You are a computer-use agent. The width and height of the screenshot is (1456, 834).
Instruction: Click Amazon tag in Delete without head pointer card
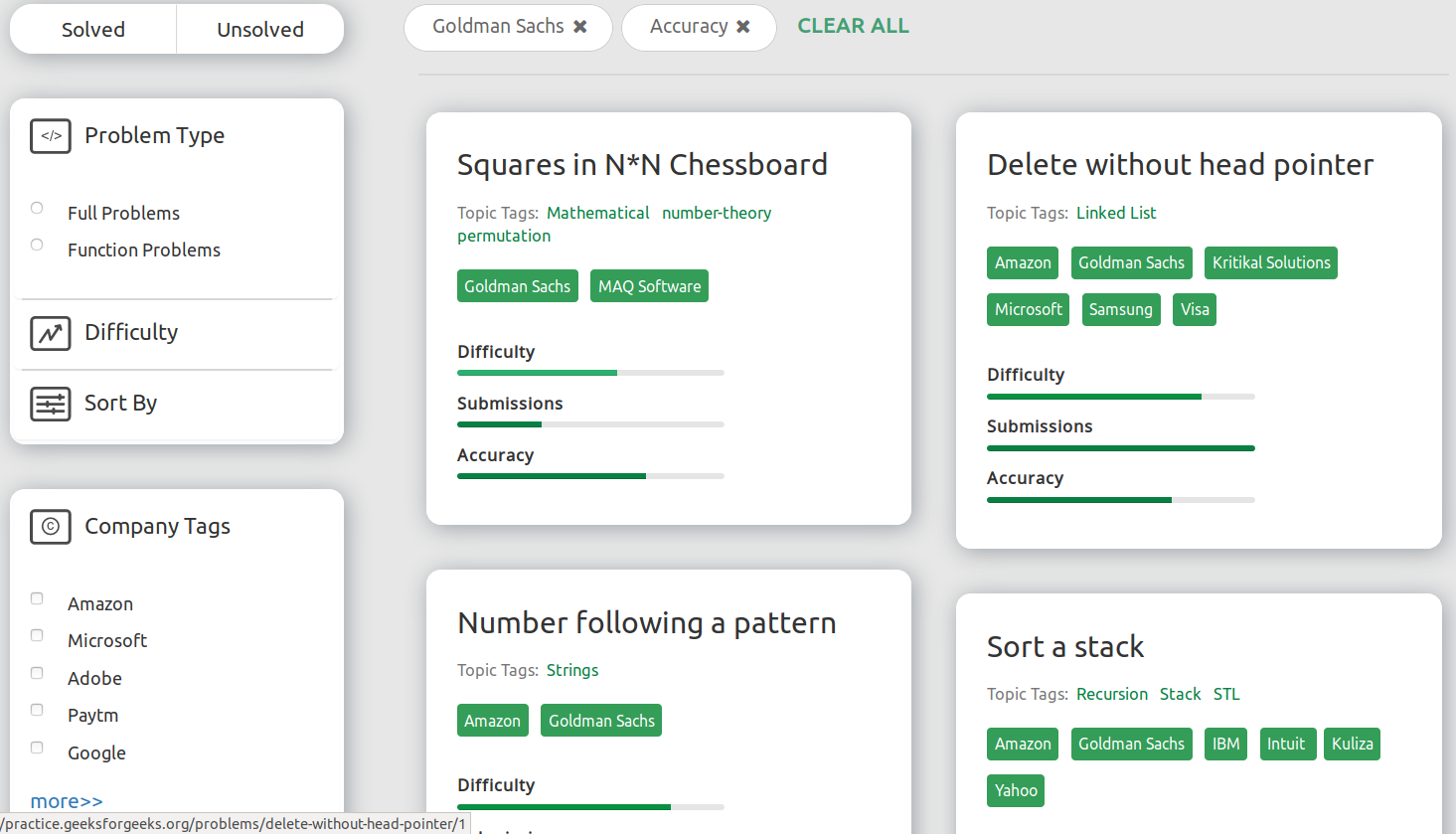1023,262
